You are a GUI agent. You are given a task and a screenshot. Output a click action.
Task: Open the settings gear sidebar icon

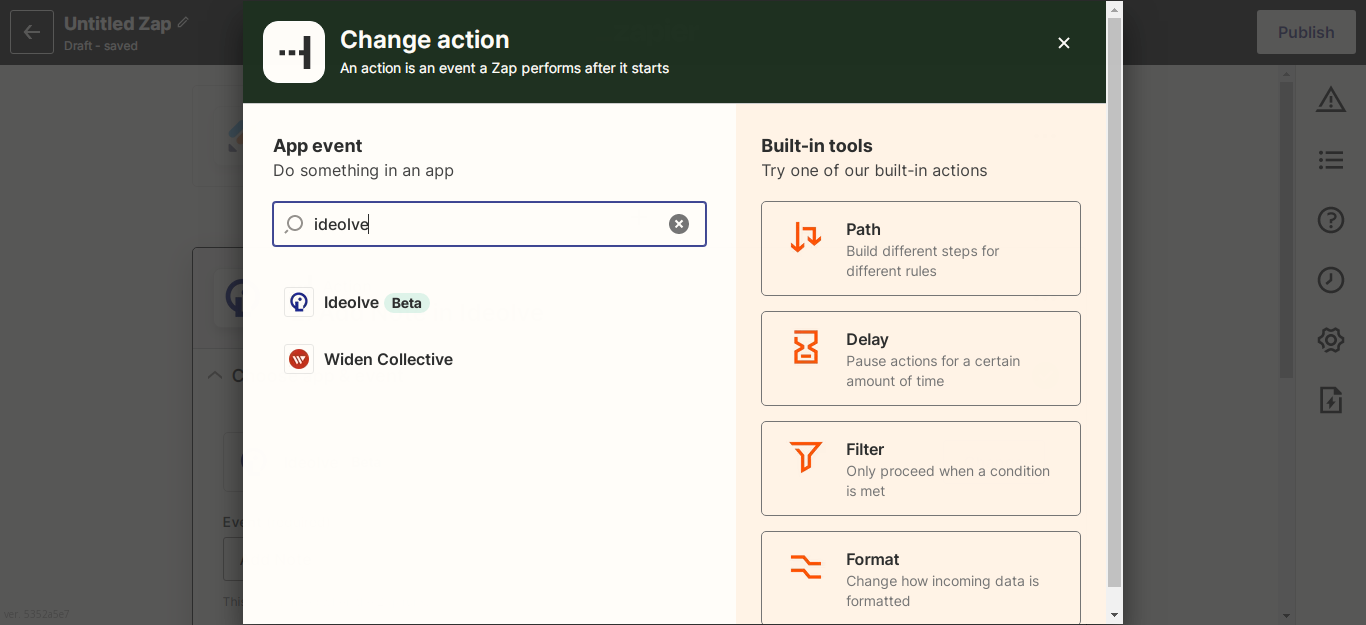click(x=1330, y=340)
